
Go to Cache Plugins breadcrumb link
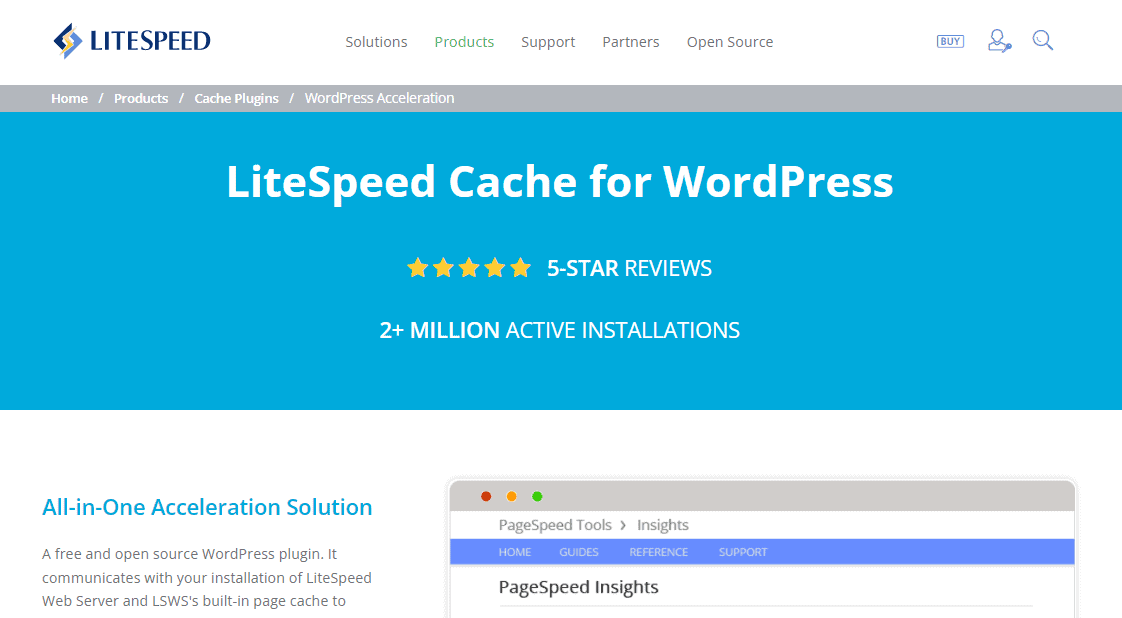click(236, 98)
